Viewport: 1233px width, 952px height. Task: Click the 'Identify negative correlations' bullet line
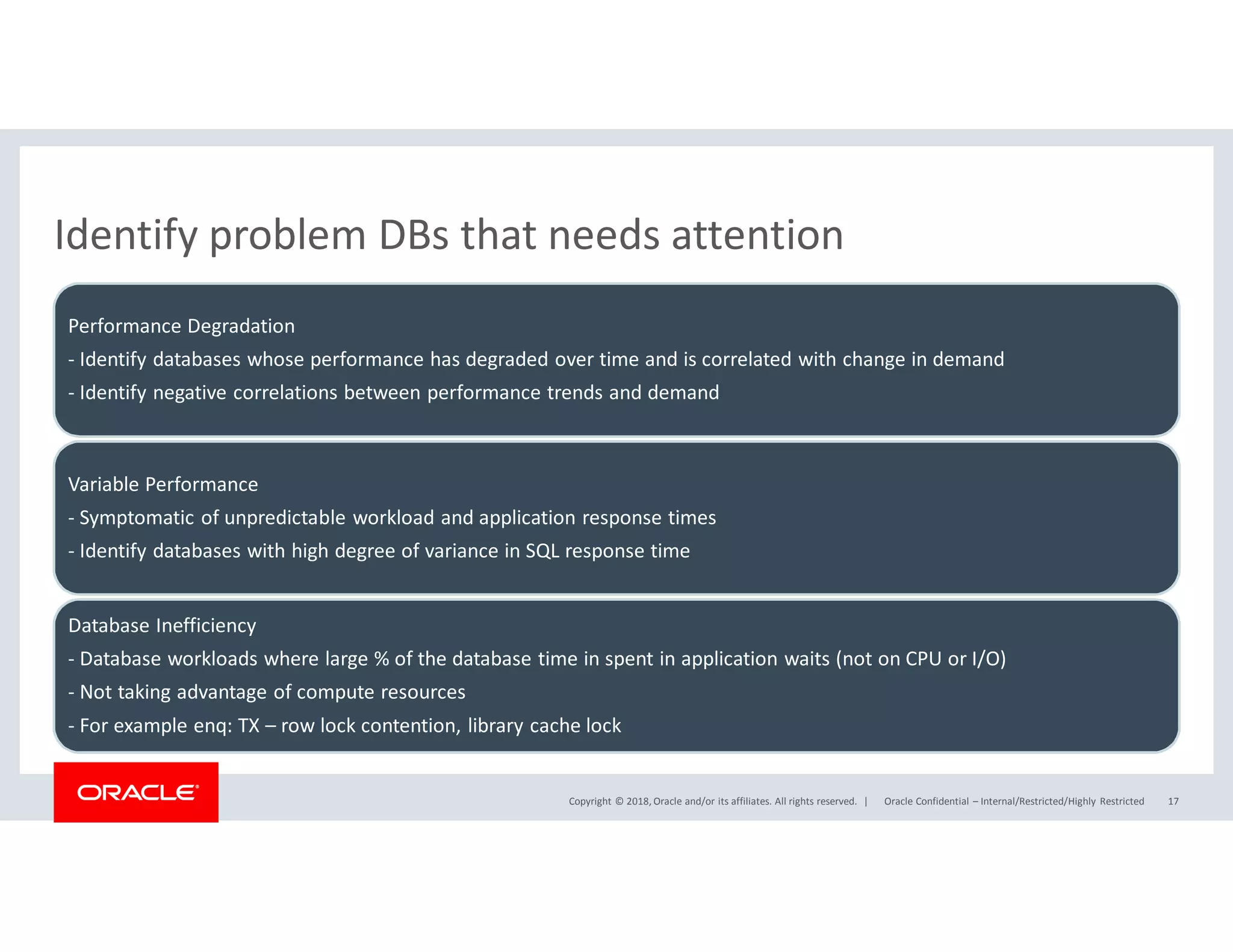(x=394, y=392)
